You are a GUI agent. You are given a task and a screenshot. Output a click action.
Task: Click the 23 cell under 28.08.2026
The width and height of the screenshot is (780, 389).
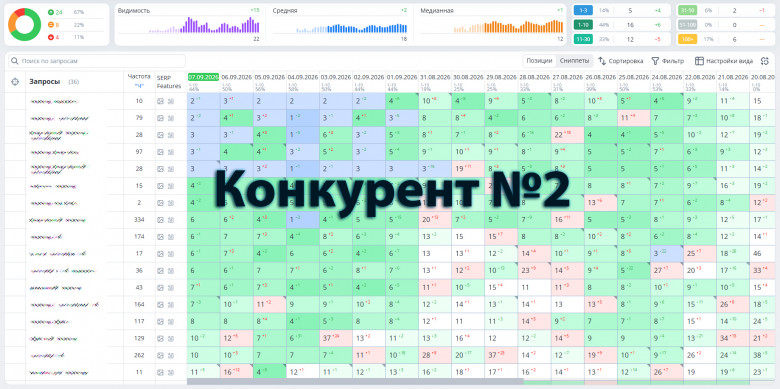534,271
